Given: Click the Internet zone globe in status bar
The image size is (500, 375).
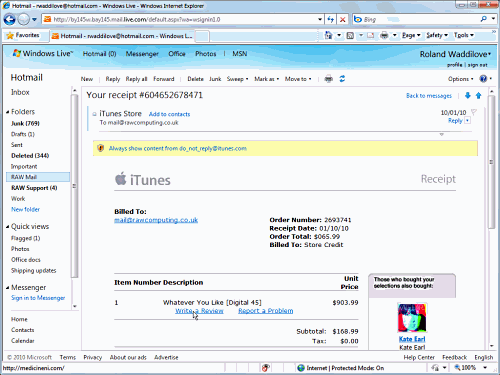Looking at the screenshot, I should click(x=301, y=368).
